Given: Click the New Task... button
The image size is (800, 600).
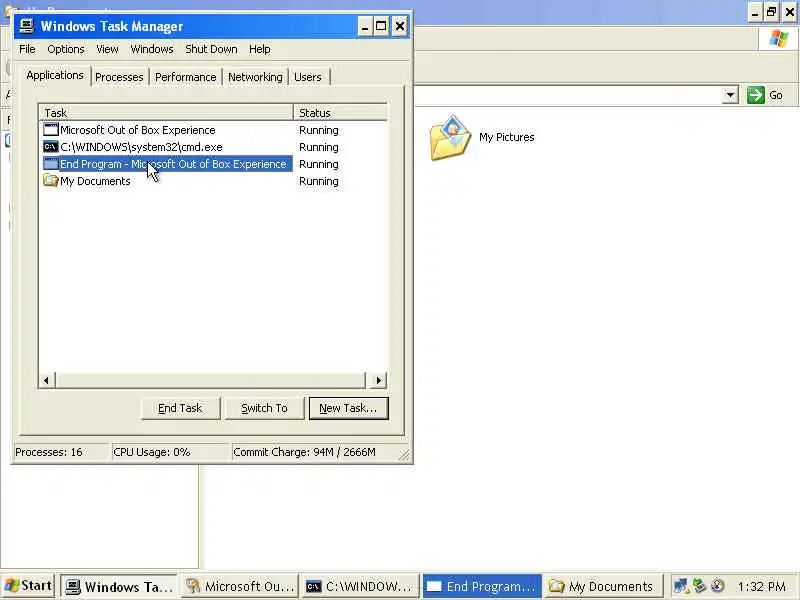Looking at the screenshot, I should [348, 408].
